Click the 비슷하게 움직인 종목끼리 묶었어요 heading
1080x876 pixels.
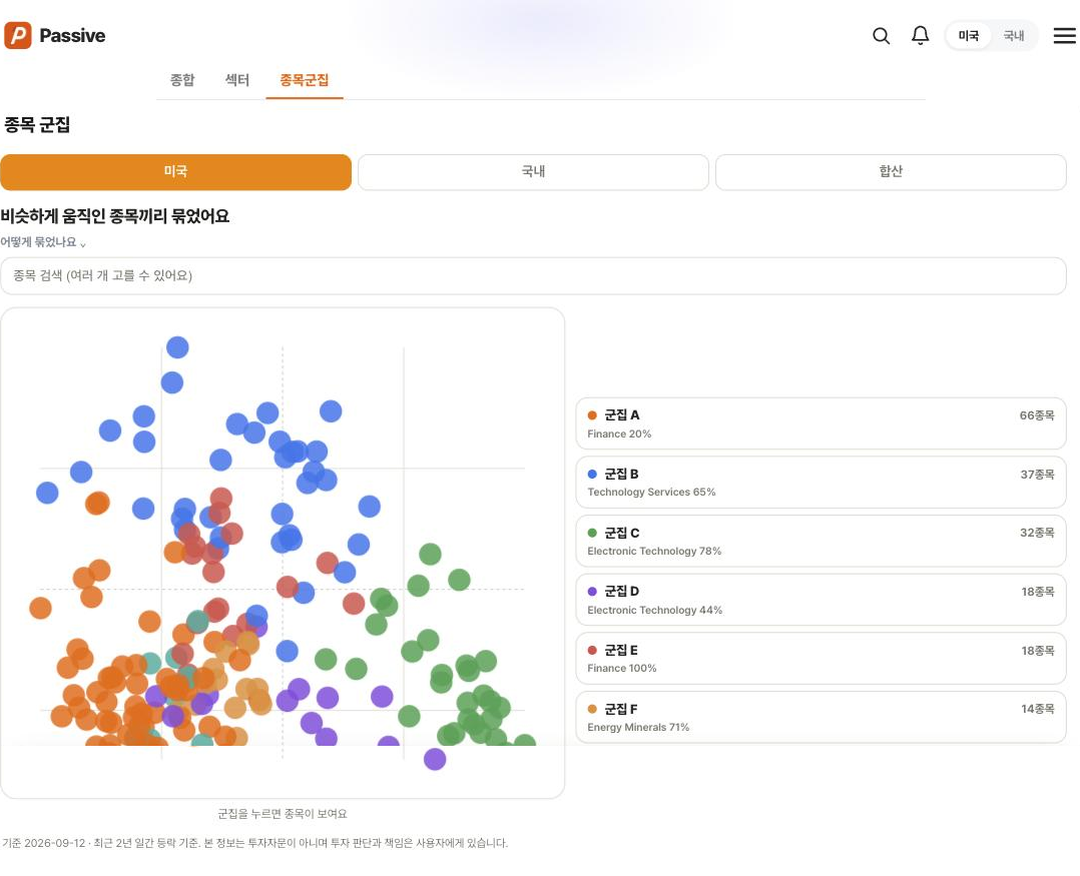[115, 216]
